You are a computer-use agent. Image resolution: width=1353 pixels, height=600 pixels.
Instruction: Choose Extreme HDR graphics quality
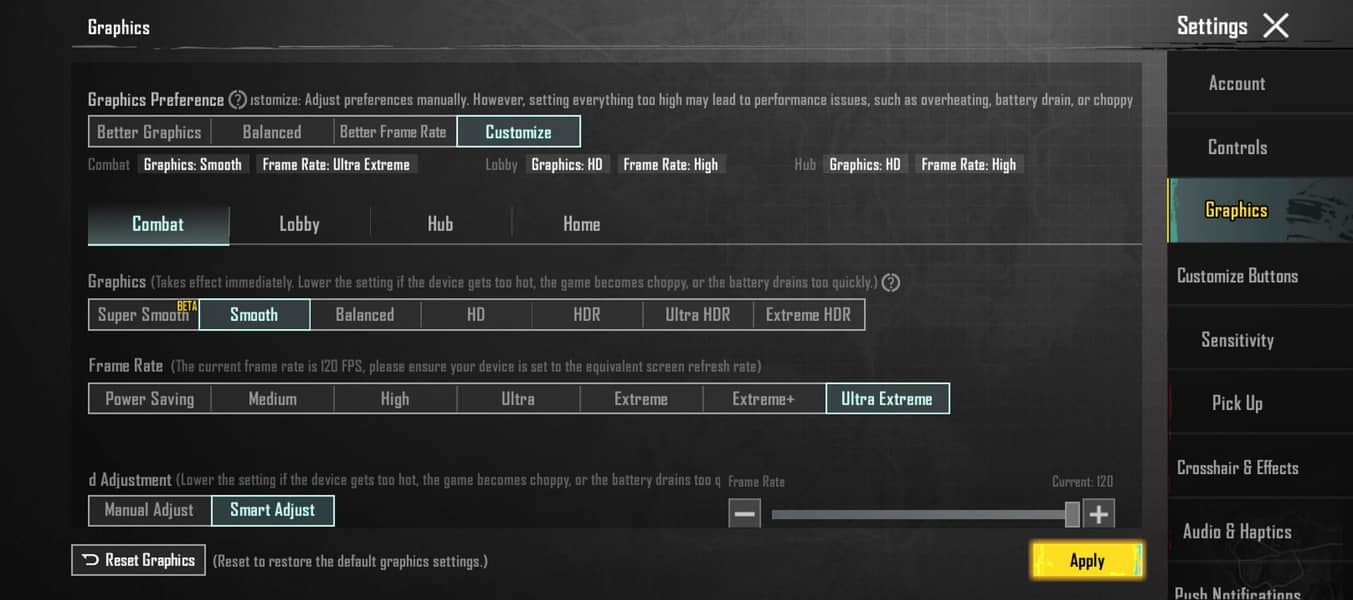tap(808, 315)
